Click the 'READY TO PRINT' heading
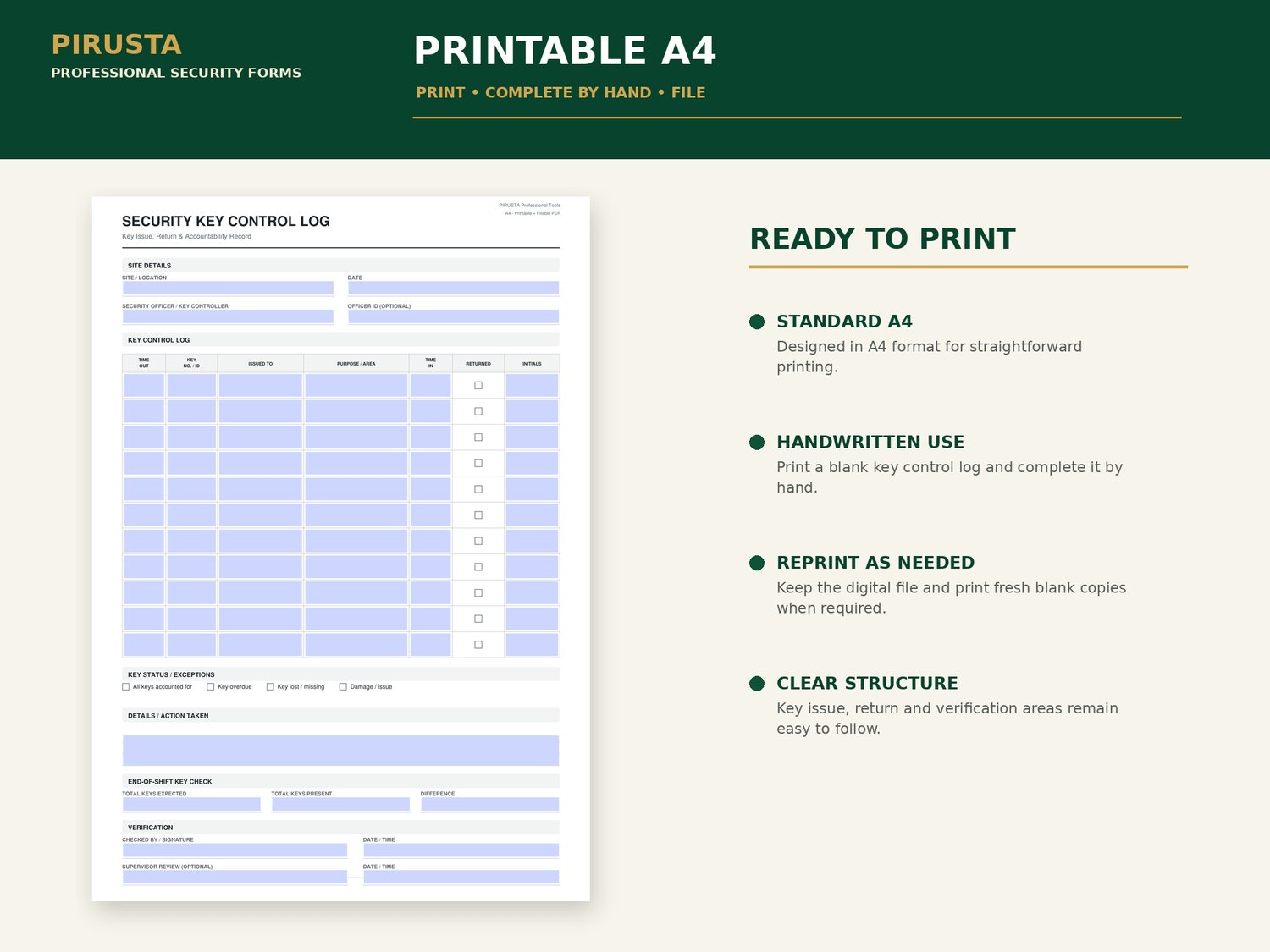1270x952 pixels. [882, 239]
